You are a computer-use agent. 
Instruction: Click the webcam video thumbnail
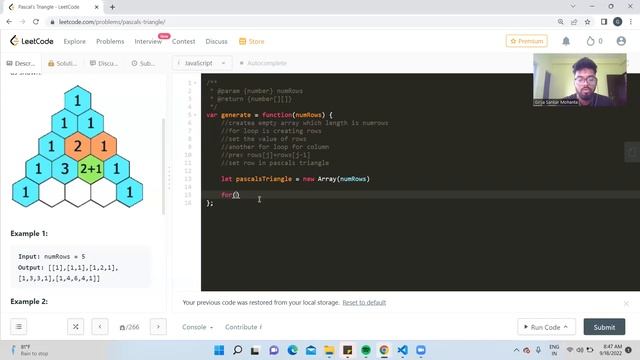580,80
